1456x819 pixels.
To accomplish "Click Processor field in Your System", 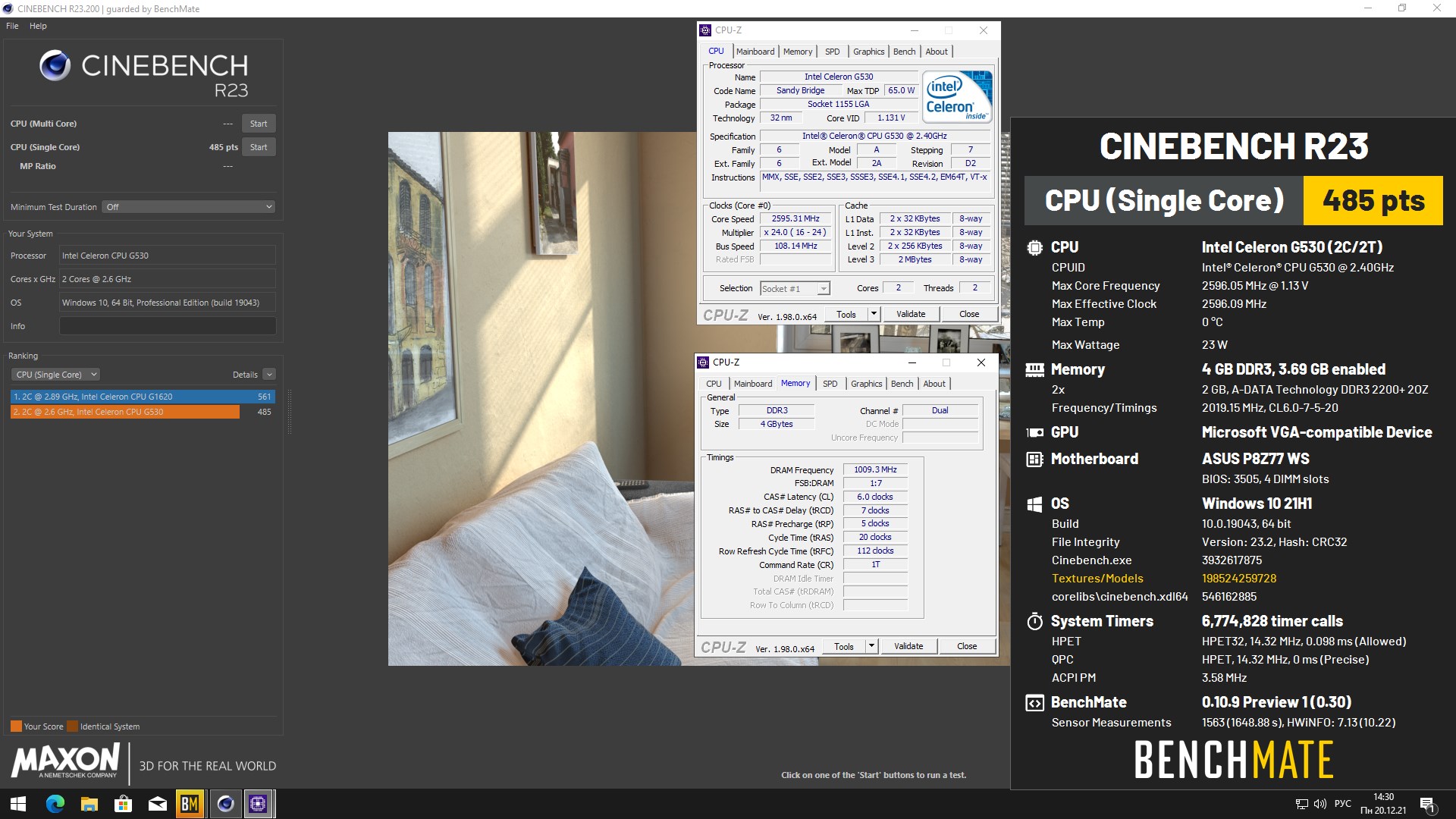I will pos(168,256).
